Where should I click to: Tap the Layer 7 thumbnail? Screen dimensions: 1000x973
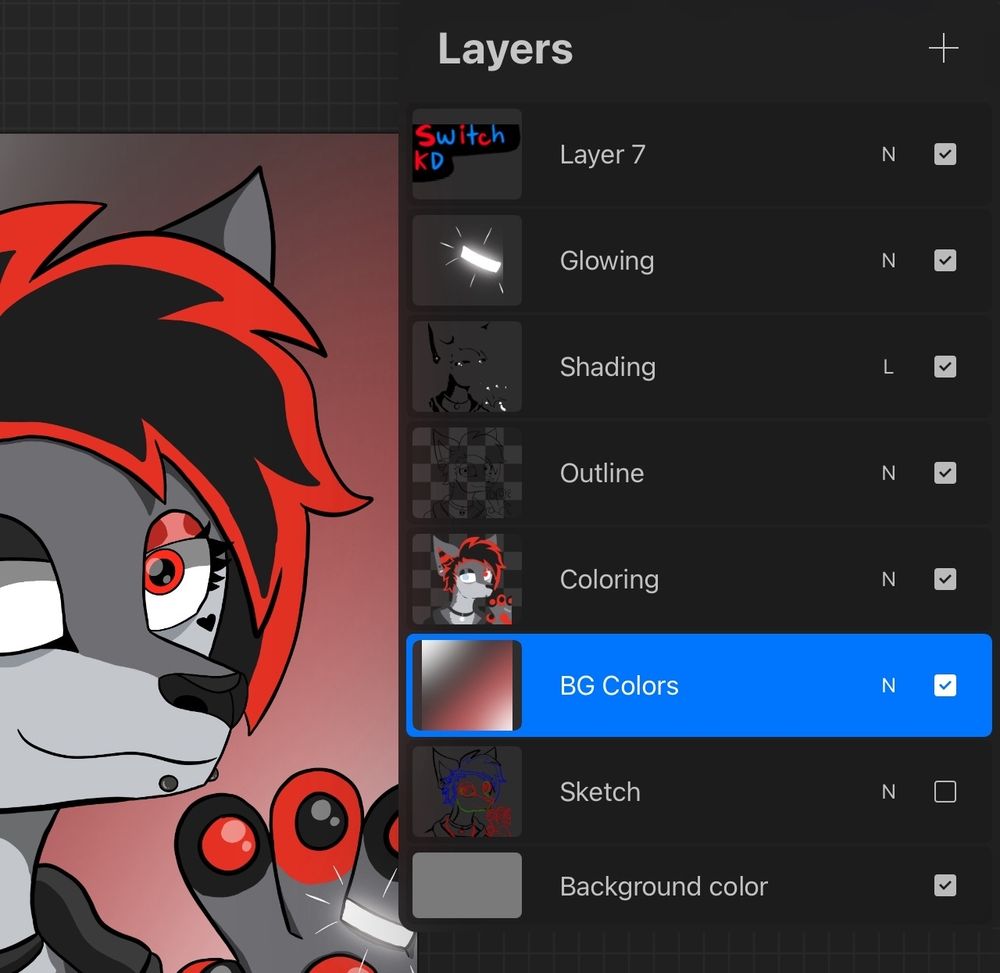pyautogui.click(x=467, y=154)
